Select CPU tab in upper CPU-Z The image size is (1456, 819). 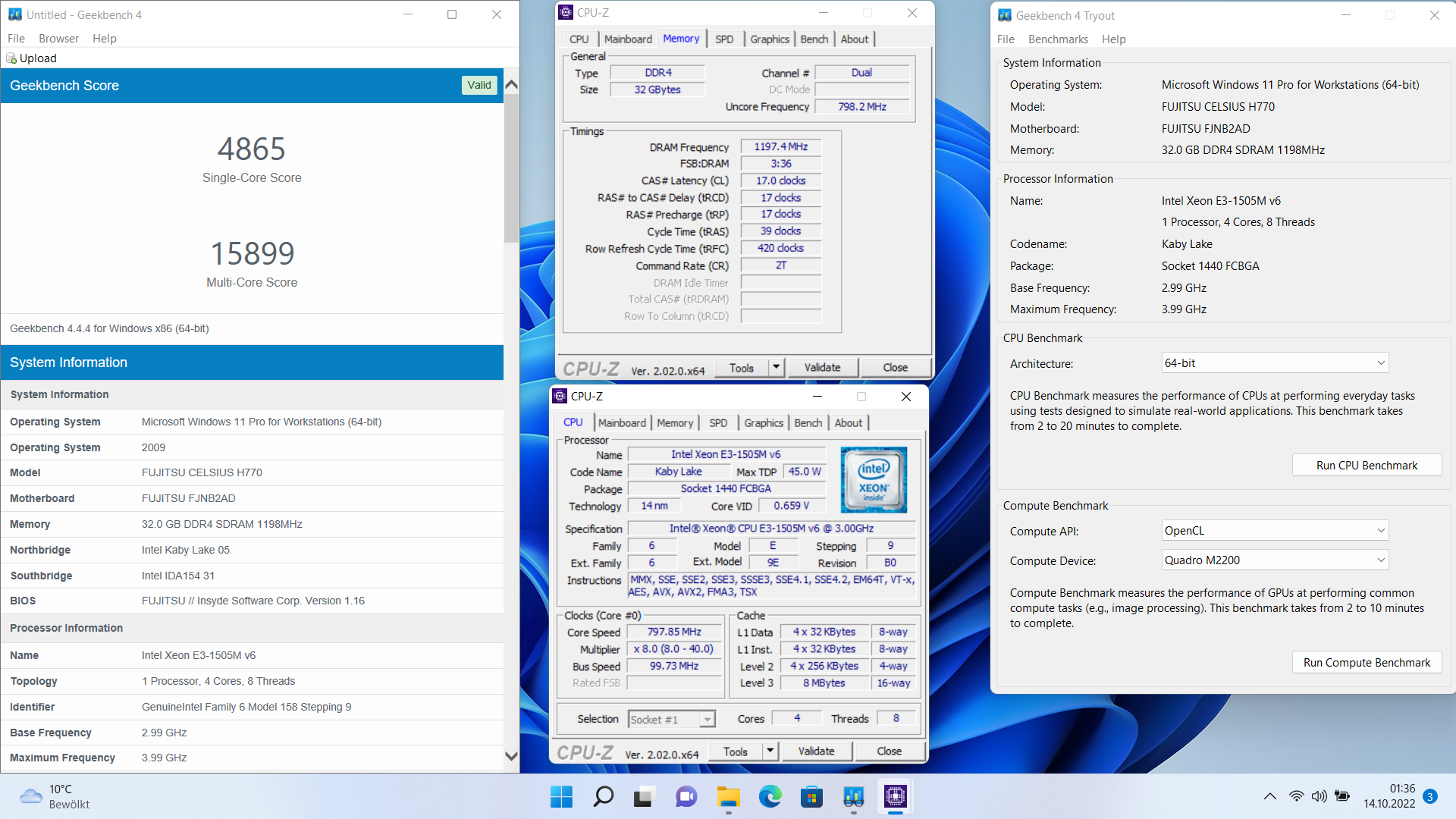[579, 39]
